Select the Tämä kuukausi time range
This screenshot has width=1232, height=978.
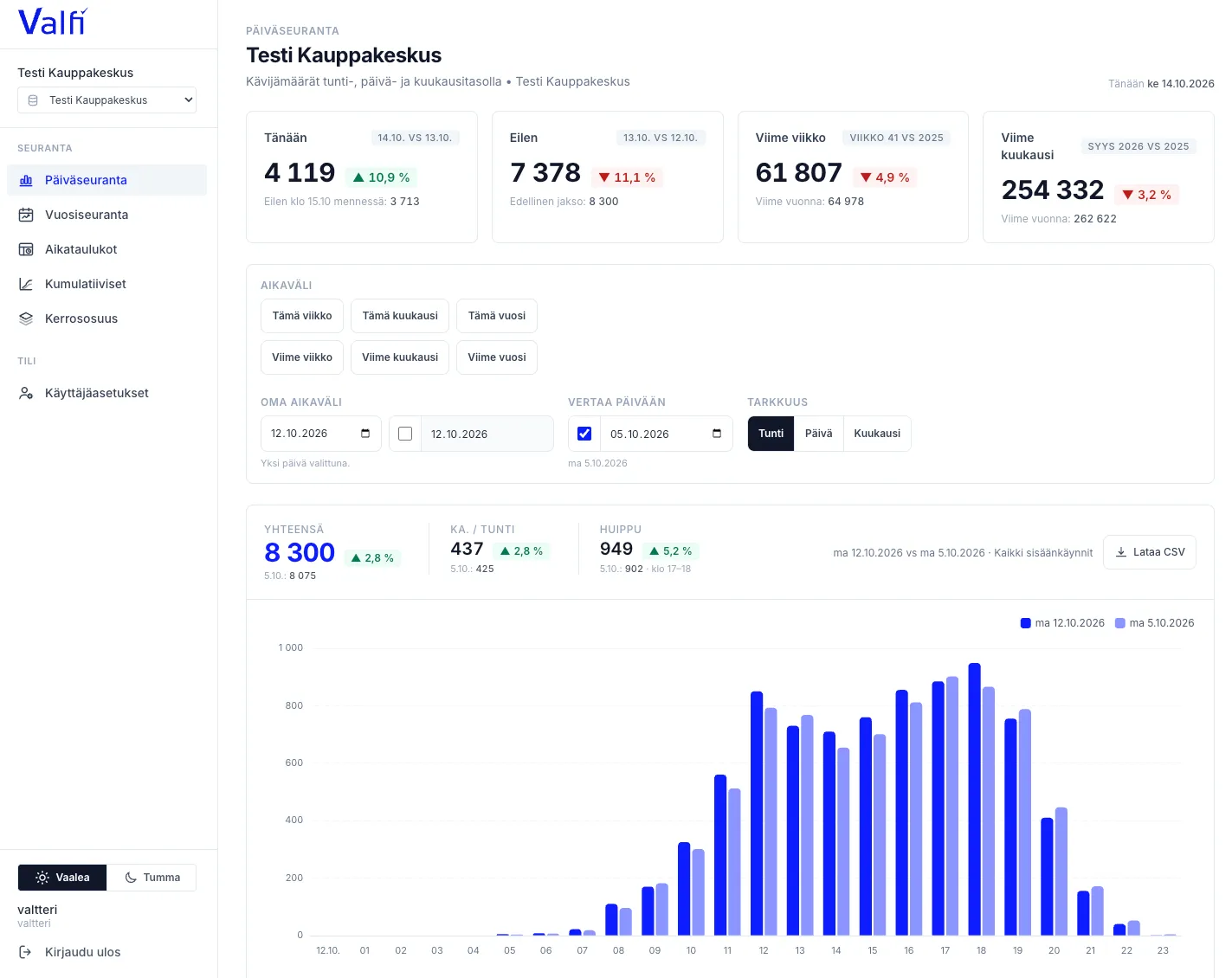(x=400, y=316)
